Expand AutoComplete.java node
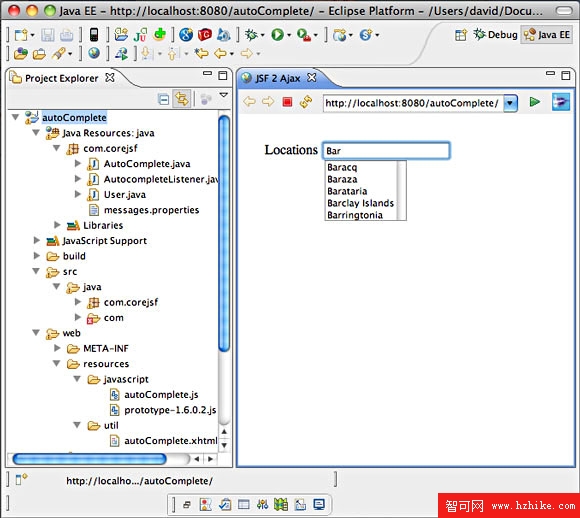This screenshot has height=518, width=580. 77,163
